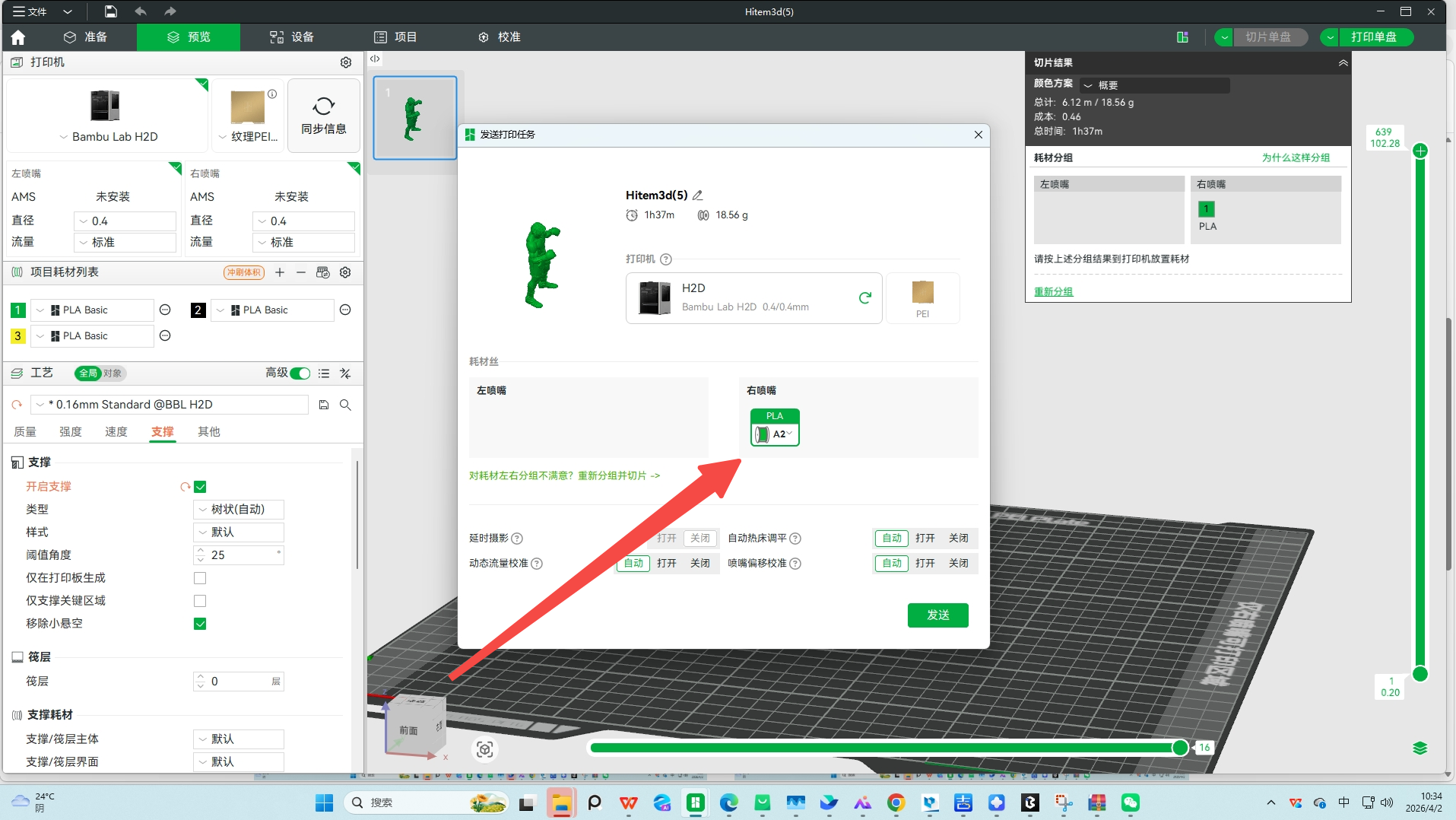1456x820 pixels.
Task: Click the 重新分组 regroup link
Action: pos(1053,291)
